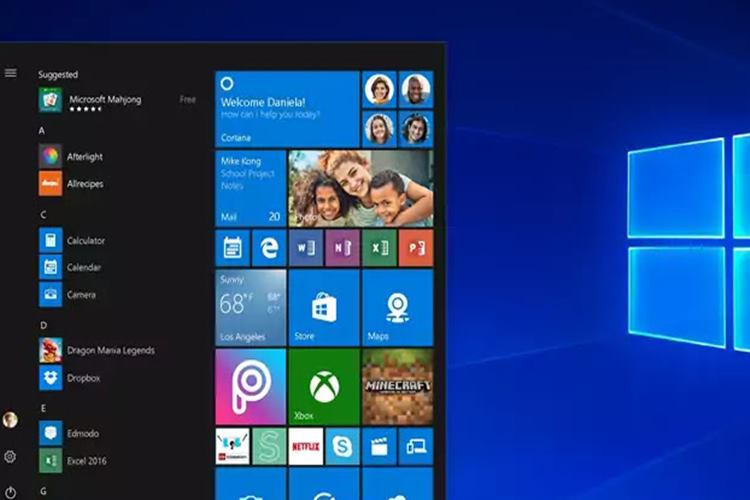Open Calendar in the app list
Image resolution: width=750 pixels, height=500 pixels.
pos(71,267)
